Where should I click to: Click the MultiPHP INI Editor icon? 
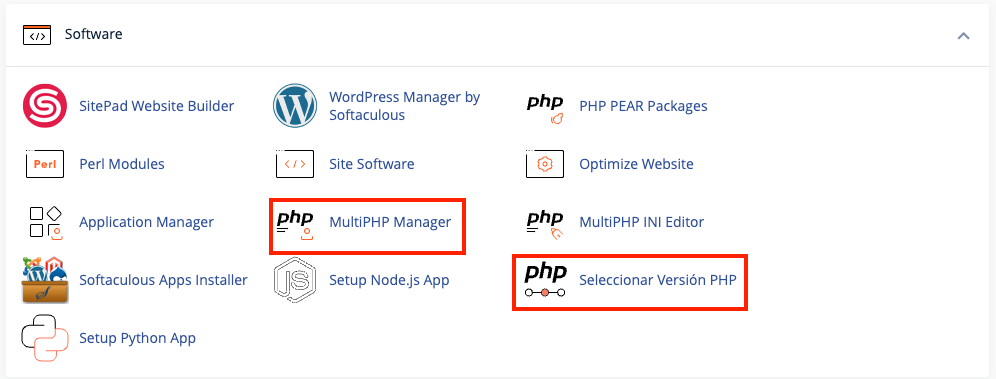(x=545, y=225)
